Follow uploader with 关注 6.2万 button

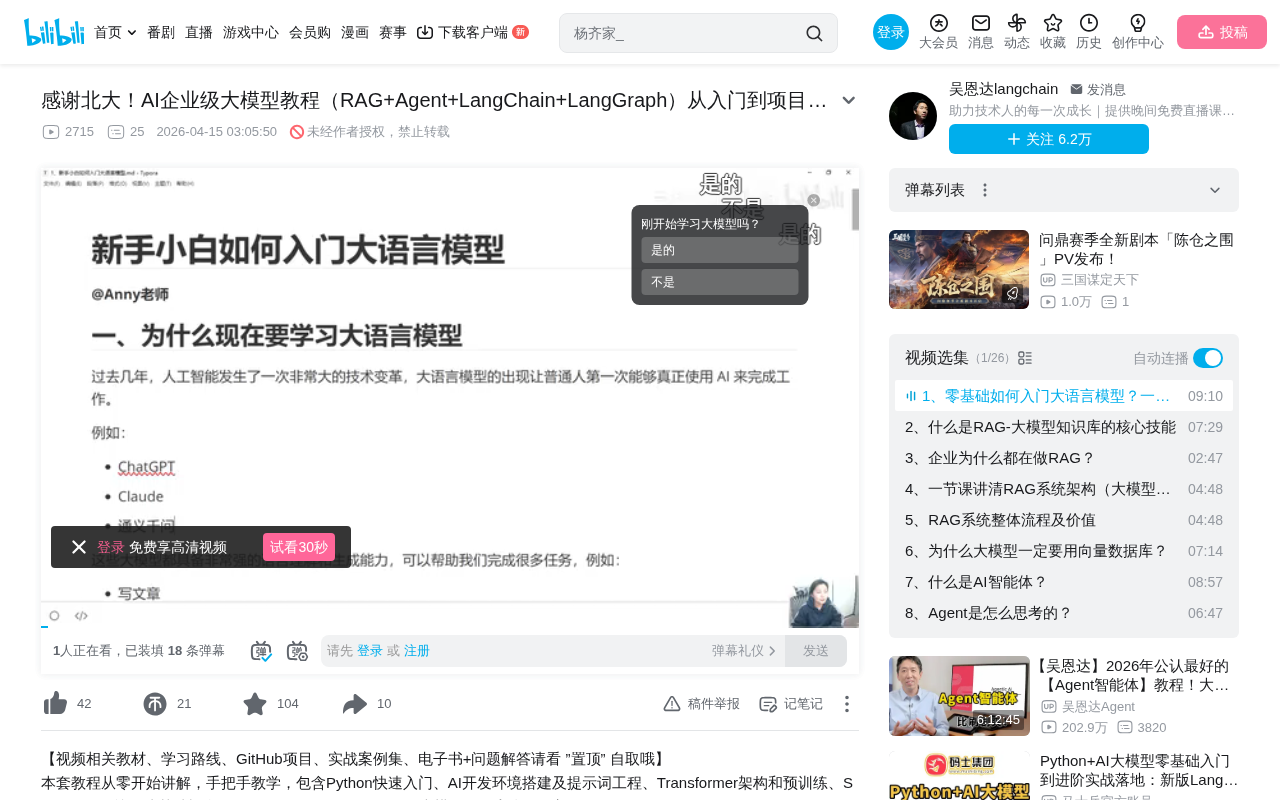coord(1049,139)
